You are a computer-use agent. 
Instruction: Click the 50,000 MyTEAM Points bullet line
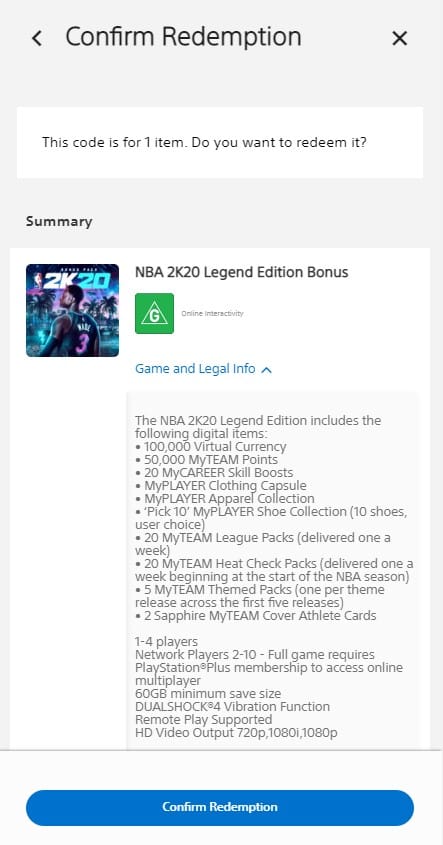pyautogui.click(x=206, y=460)
